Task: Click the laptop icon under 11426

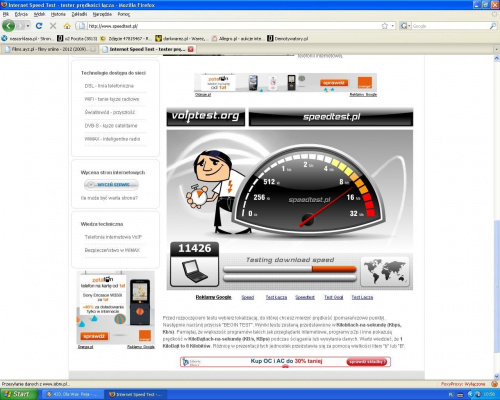Action: [194, 271]
